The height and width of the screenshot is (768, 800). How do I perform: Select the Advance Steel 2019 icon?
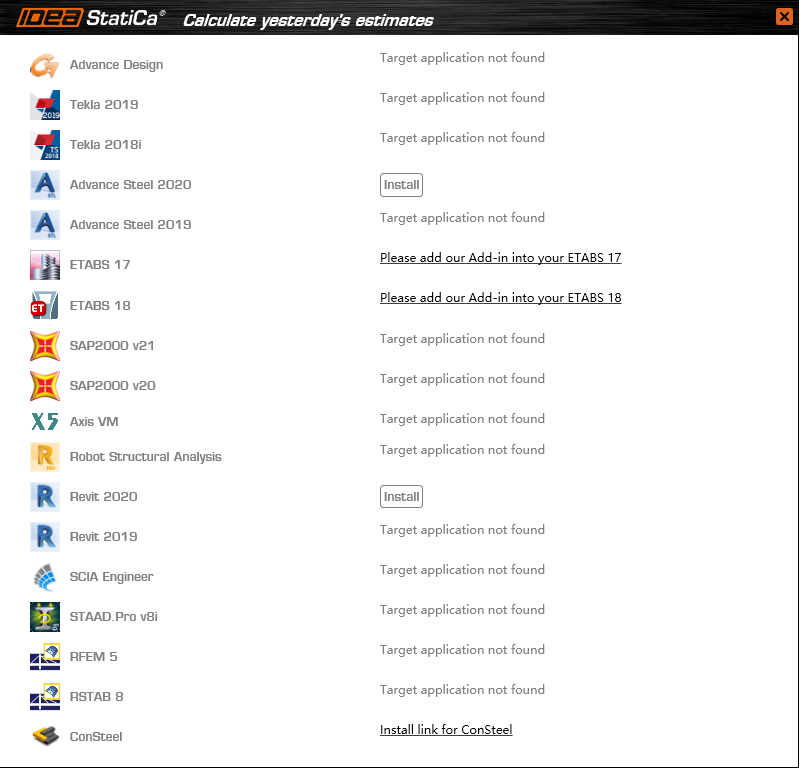click(45, 225)
